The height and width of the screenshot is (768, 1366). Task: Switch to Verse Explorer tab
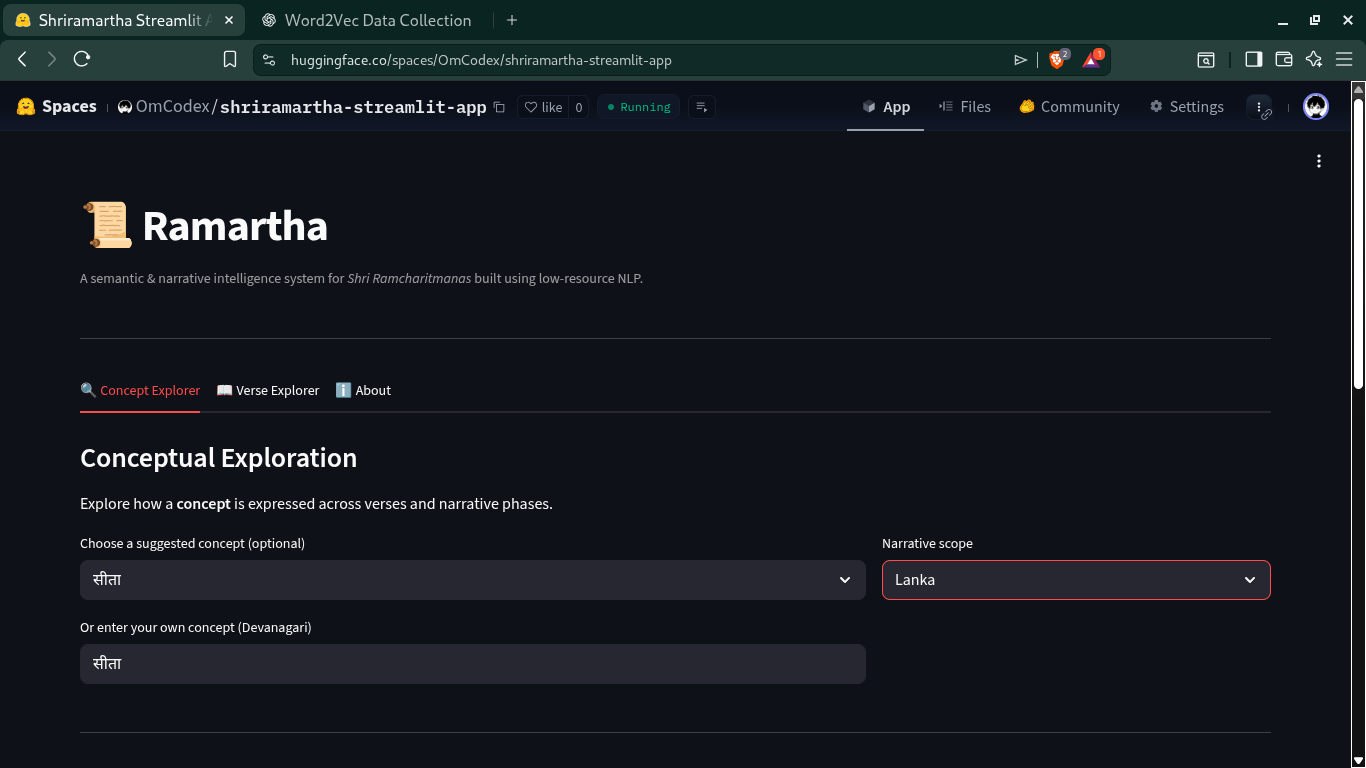coord(268,390)
